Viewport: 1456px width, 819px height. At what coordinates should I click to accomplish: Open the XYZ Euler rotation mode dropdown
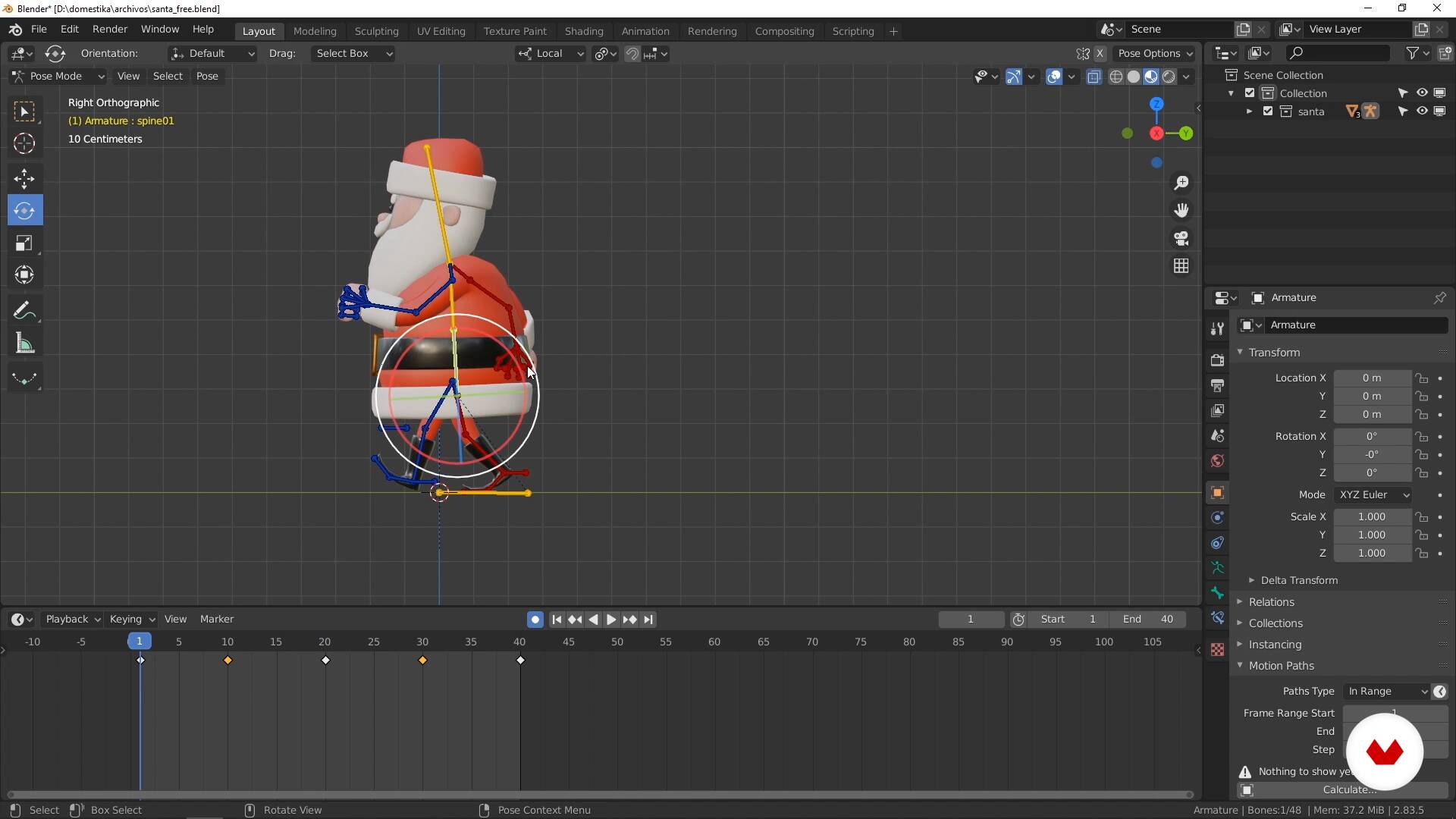1373,495
